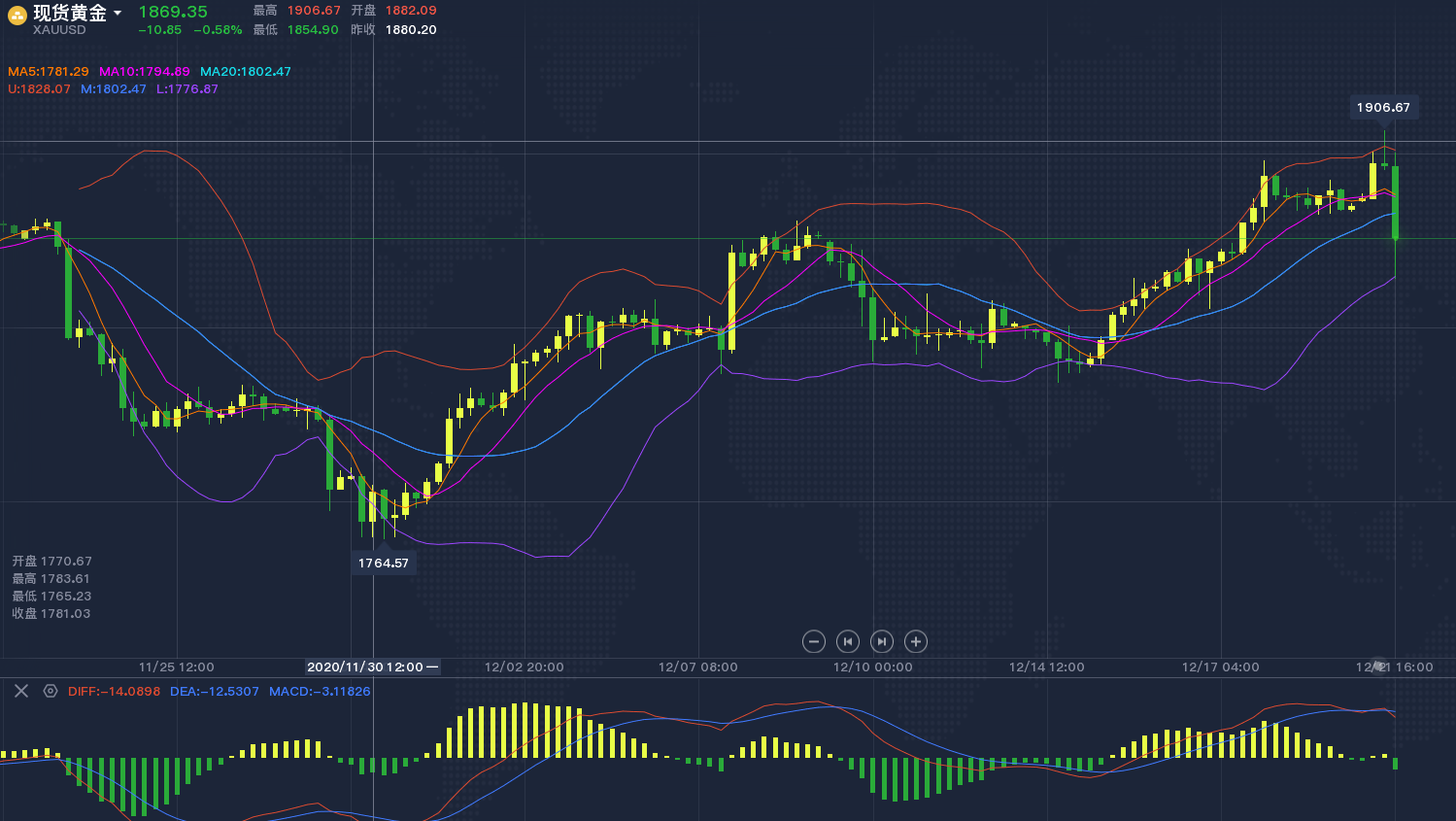Click the 12/10 00:00 time axis label
1456x821 pixels.
pyautogui.click(x=873, y=667)
